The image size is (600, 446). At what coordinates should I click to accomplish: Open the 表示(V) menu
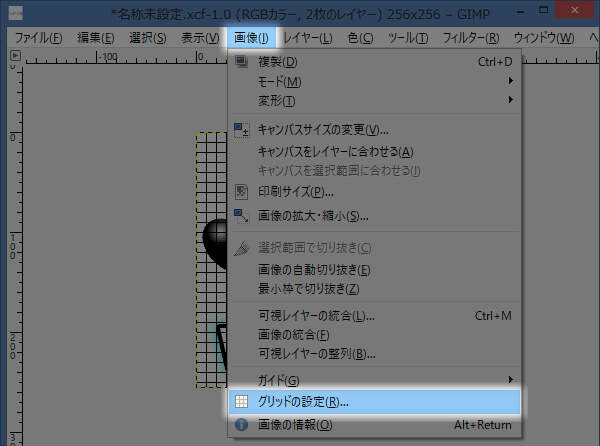[200, 38]
